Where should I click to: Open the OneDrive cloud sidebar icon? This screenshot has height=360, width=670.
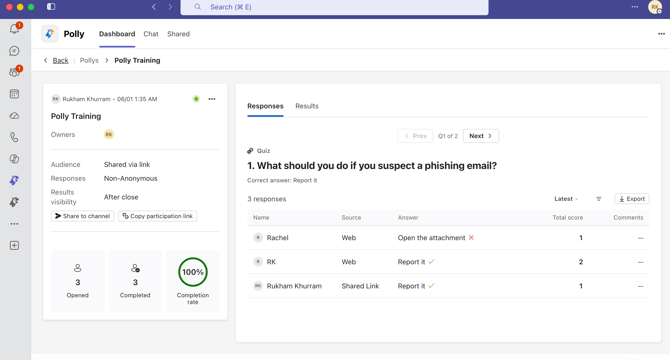14,116
